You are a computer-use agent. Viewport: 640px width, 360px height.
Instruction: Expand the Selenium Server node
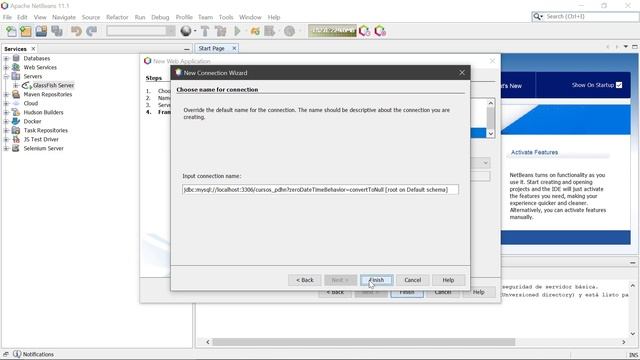(x=6, y=148)
